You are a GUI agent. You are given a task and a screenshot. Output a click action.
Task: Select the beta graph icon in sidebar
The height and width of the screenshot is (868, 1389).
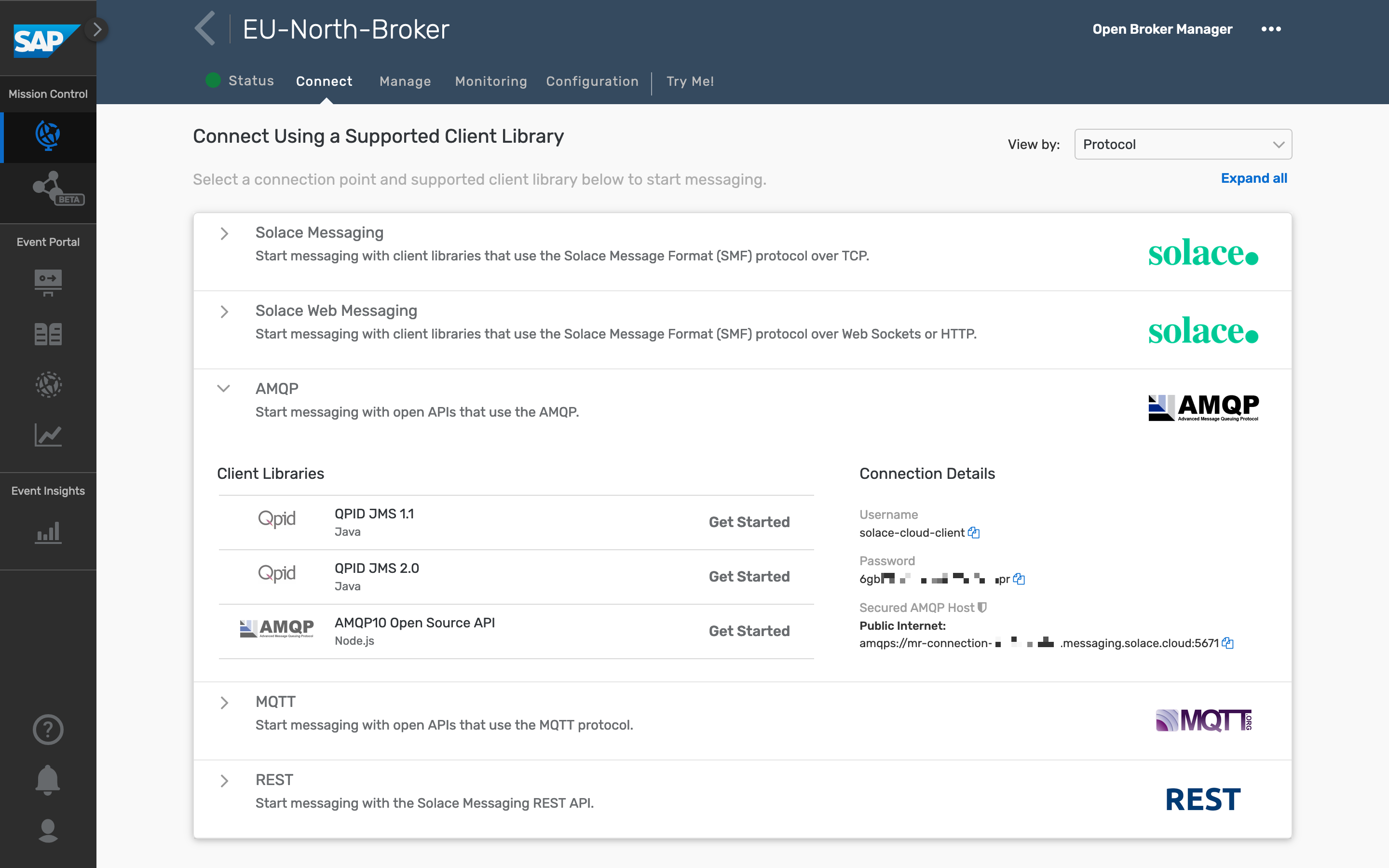click(48, 190)
